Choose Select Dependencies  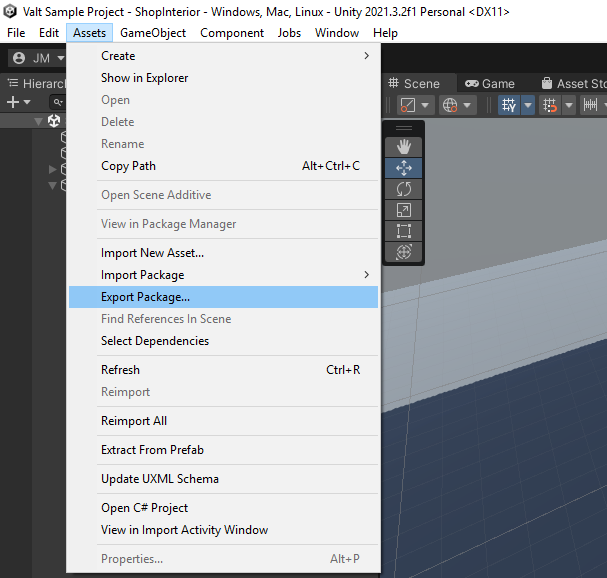tap(223, 341)
